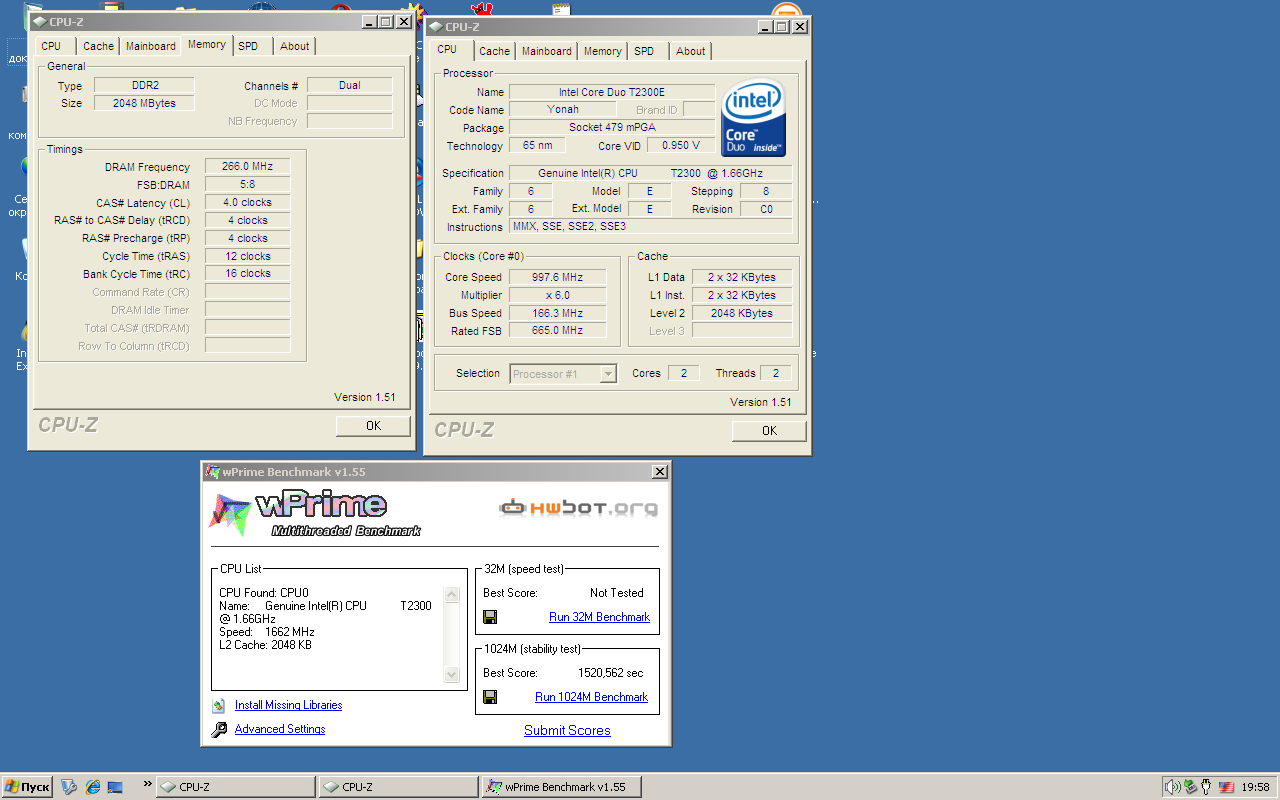Screen dimensions: 1280x800
Task: Select the About tab in the Memory window
Action: 295,46
